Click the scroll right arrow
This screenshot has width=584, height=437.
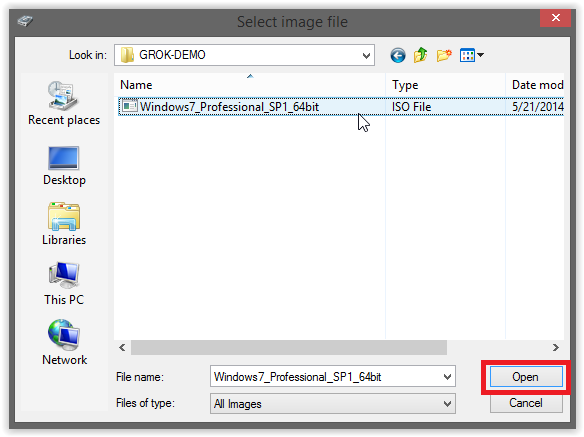point(555,347)
